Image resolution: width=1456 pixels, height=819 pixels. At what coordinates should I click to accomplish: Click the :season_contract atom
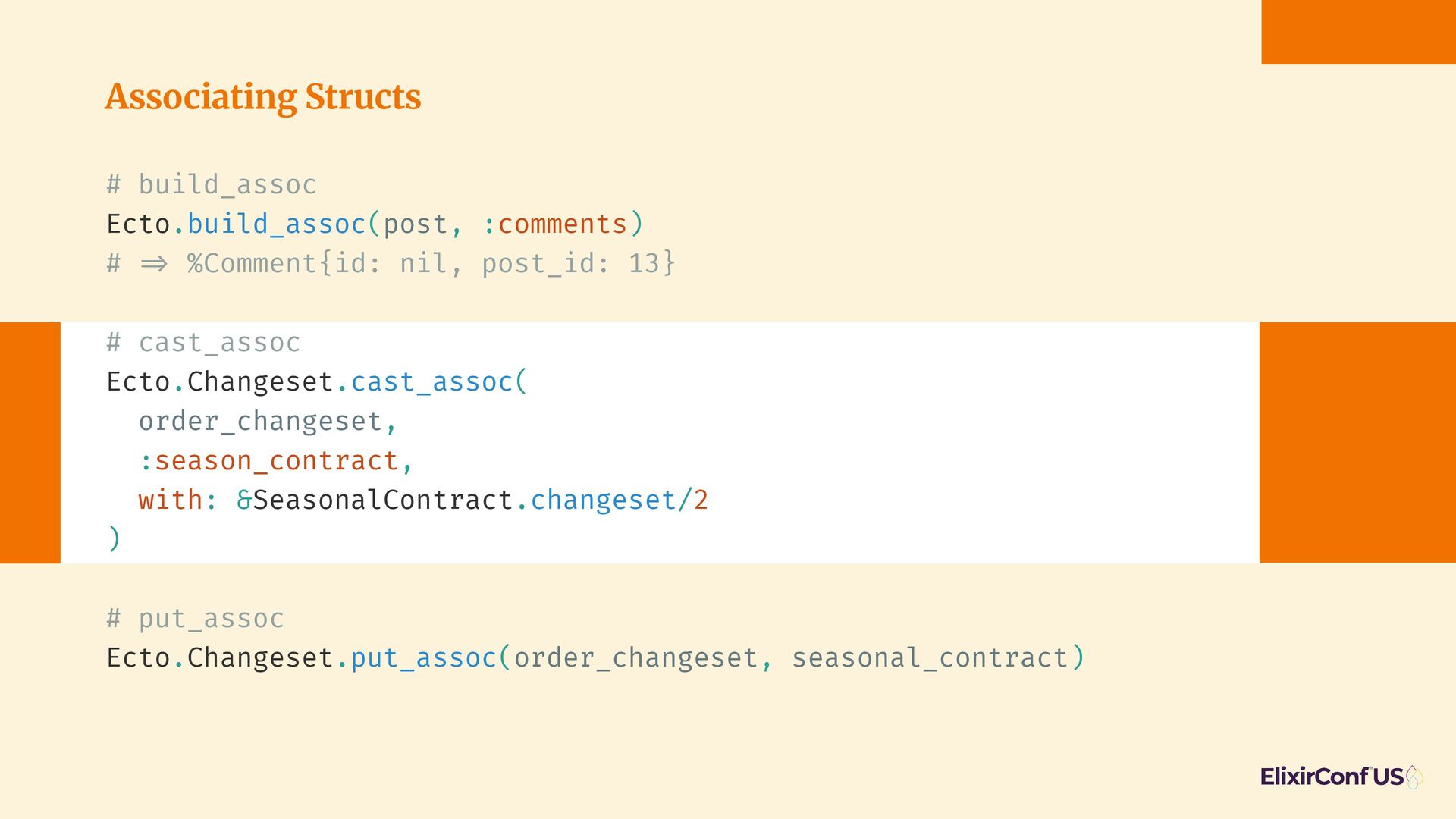pyautogui.click(x=268, y=461)
